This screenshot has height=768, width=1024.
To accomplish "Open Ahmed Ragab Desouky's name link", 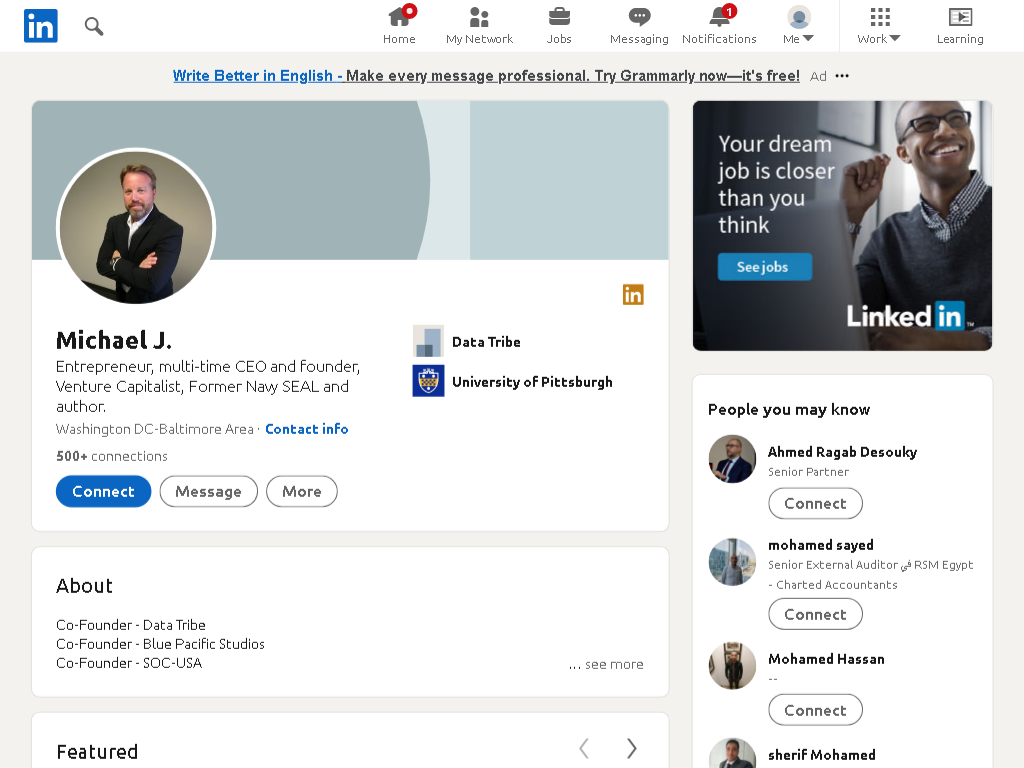I will click(842, 452).
